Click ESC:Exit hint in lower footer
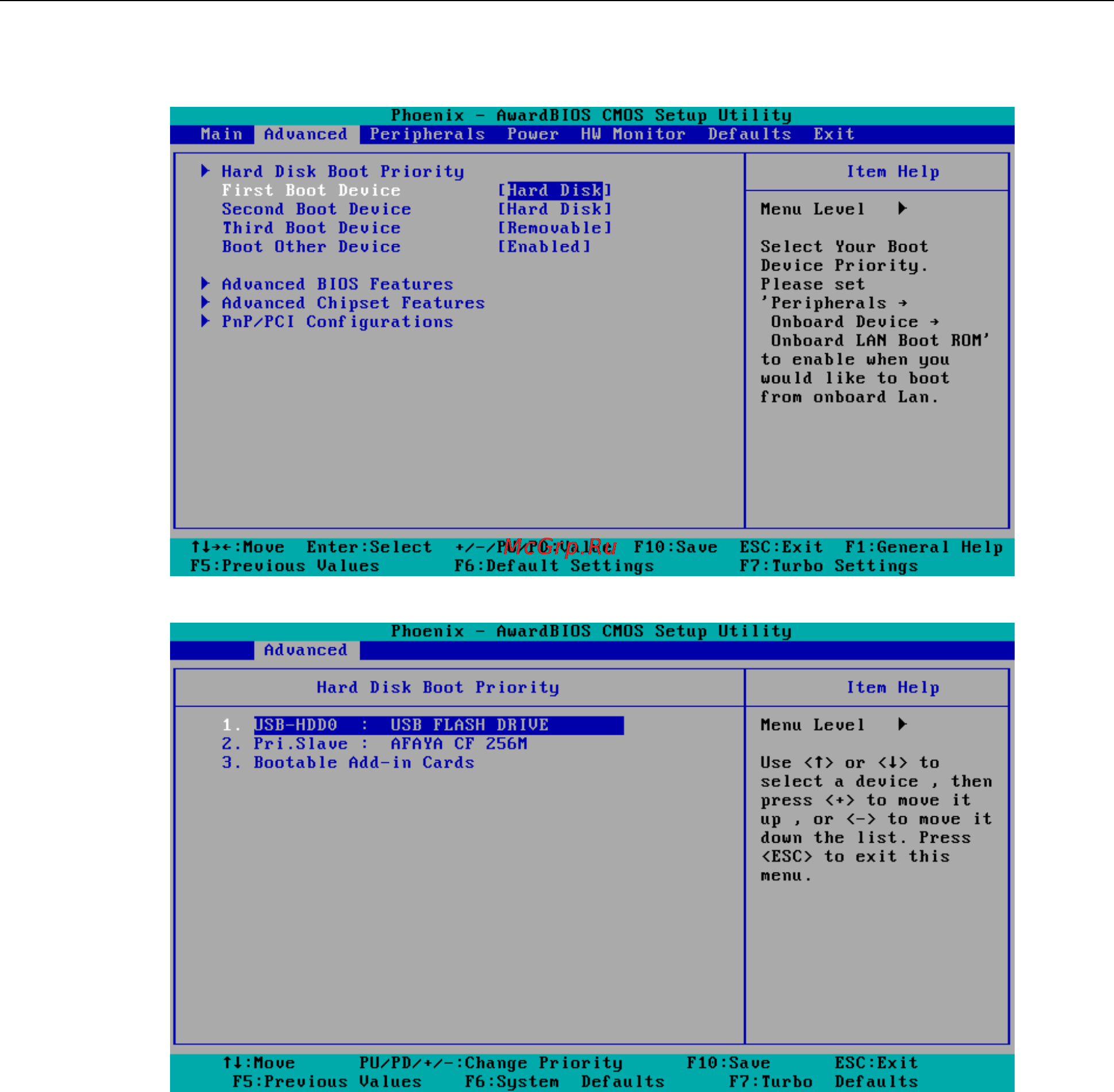The width and height of the screenshot is (1114, 1092). (x=876, y=1063)
